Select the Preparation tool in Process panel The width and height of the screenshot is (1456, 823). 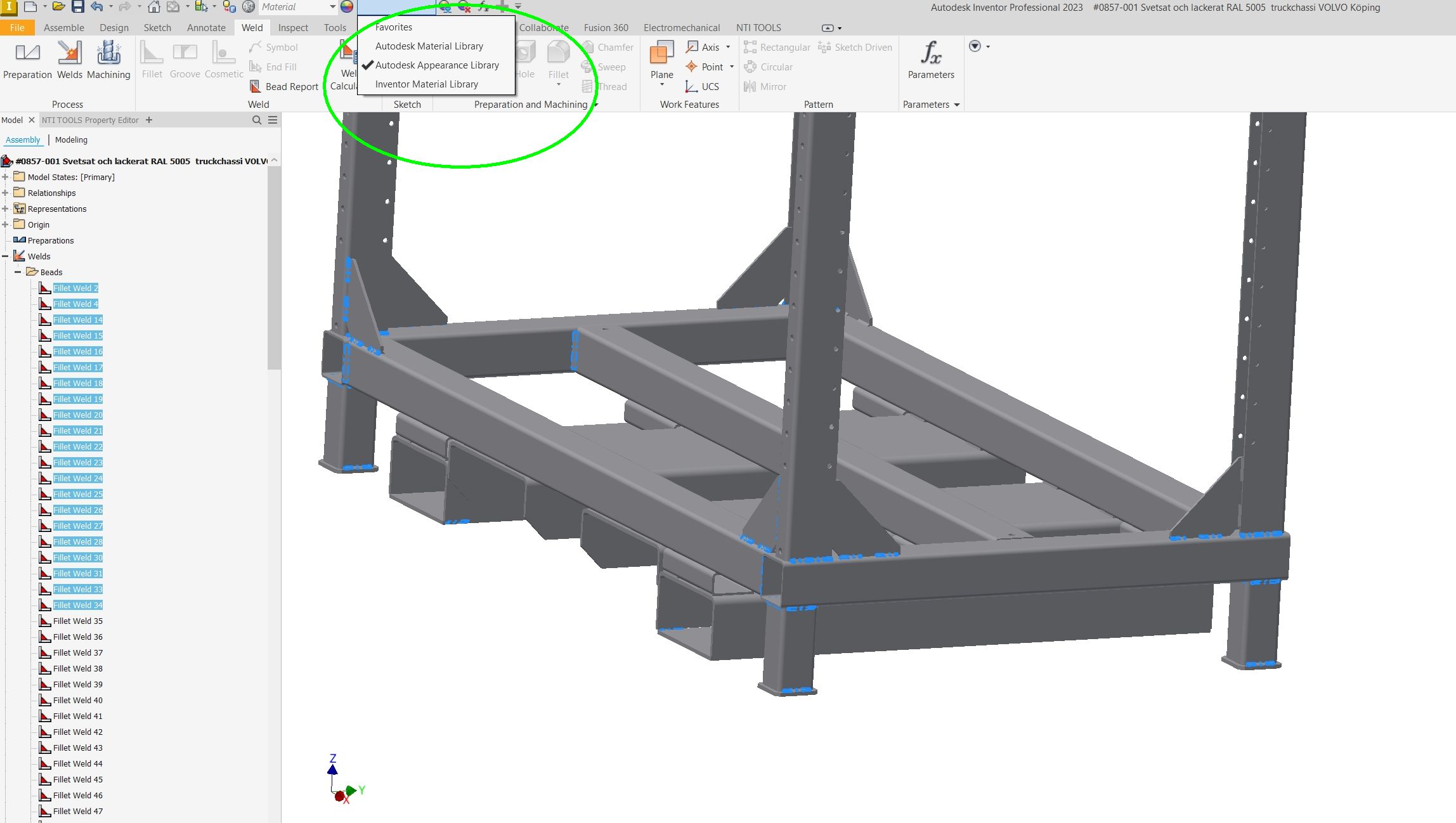[27, 60]
